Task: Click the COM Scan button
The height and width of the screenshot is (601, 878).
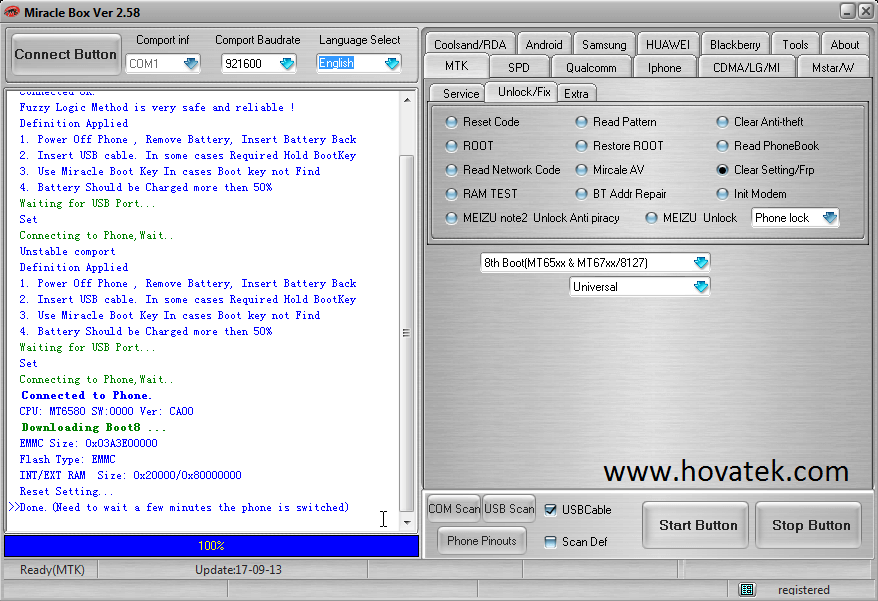Action: point(454,509)
